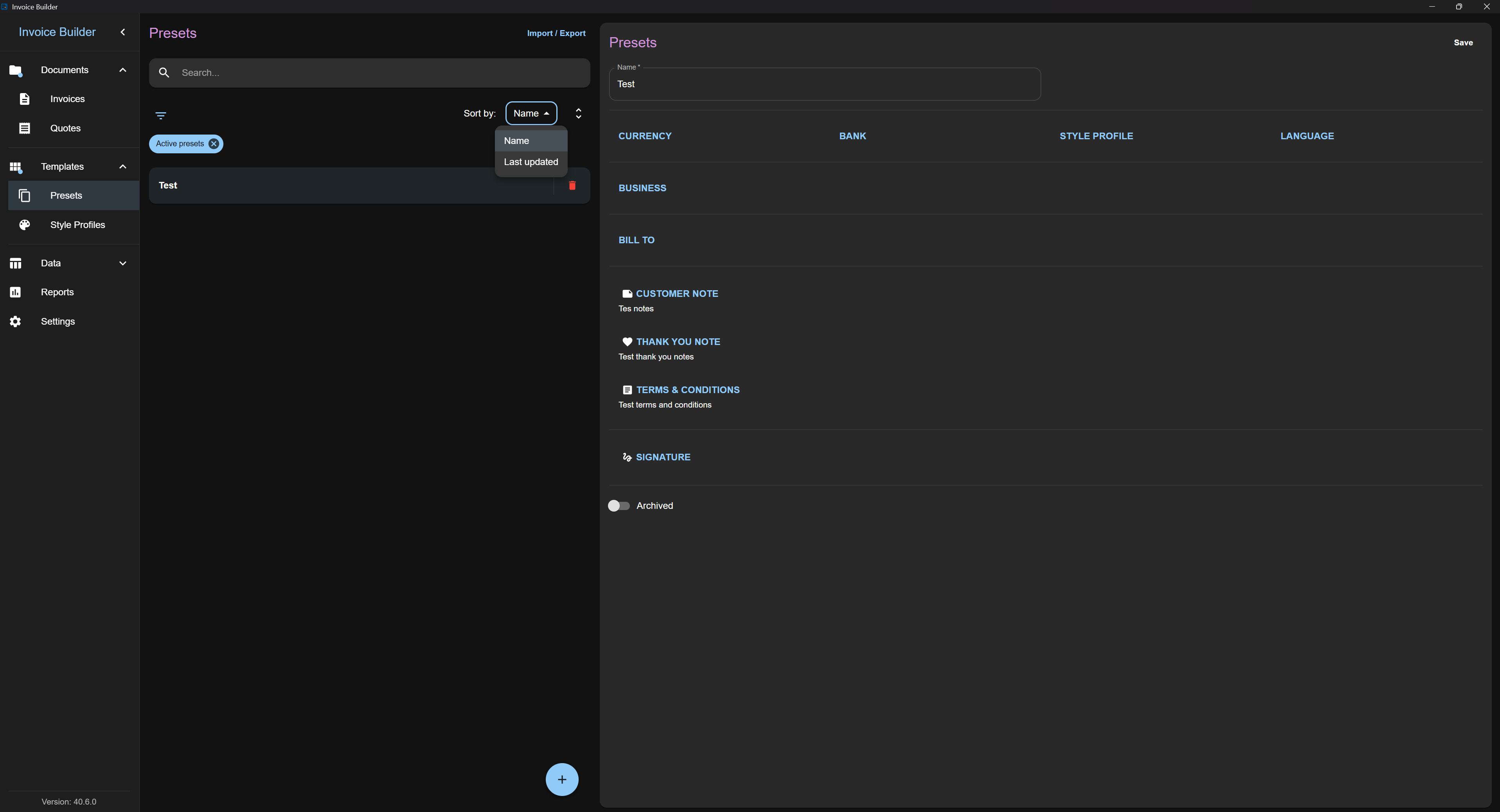Add a new preset with plus button
Image resolution: width=1500 pixels, height=812 pixels.
pyautogui.click(x=561, y=780)
